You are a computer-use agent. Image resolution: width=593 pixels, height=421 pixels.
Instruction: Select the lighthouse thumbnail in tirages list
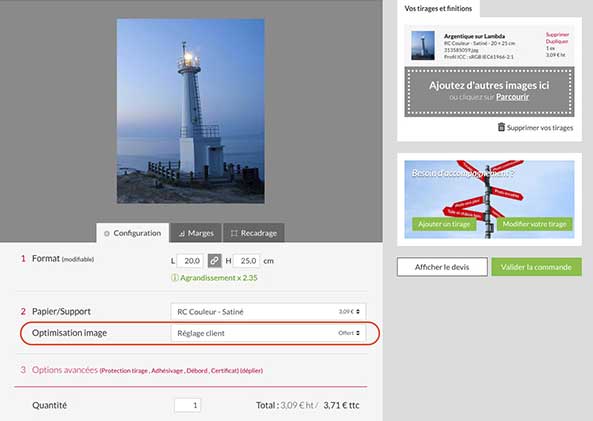(423, 45)
